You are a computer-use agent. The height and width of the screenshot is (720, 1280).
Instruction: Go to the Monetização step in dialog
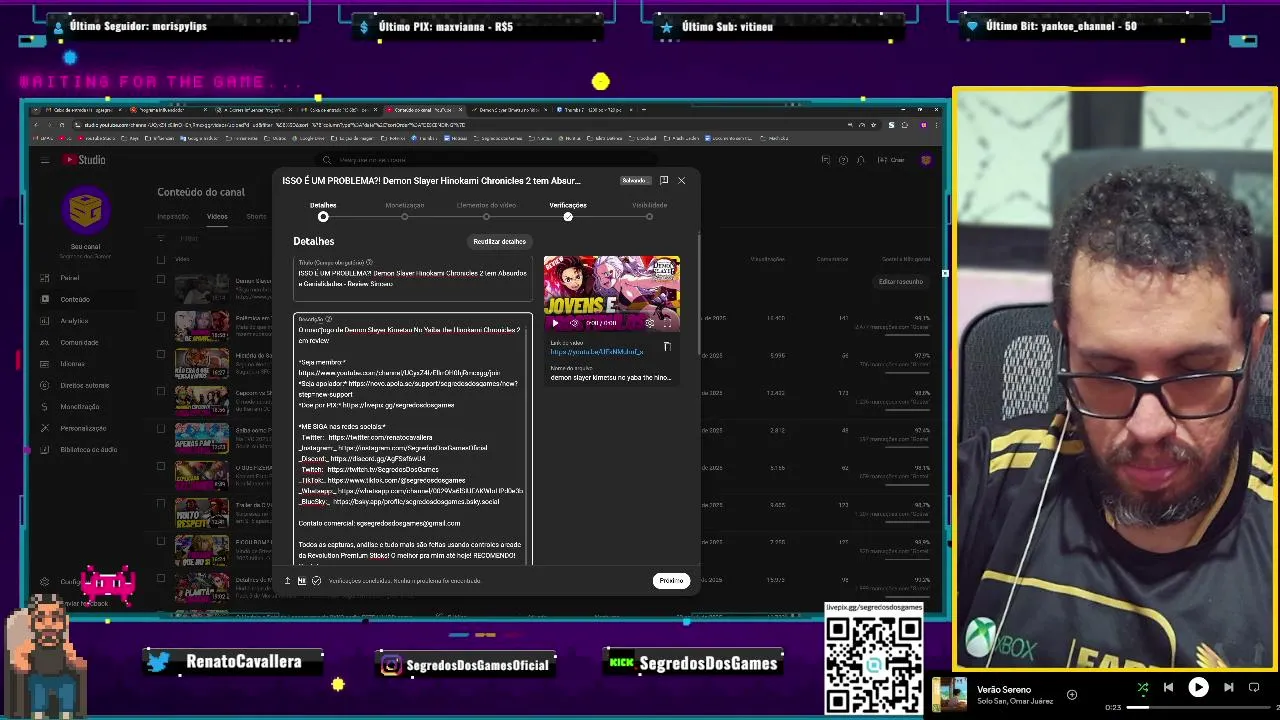coord(405,210)
